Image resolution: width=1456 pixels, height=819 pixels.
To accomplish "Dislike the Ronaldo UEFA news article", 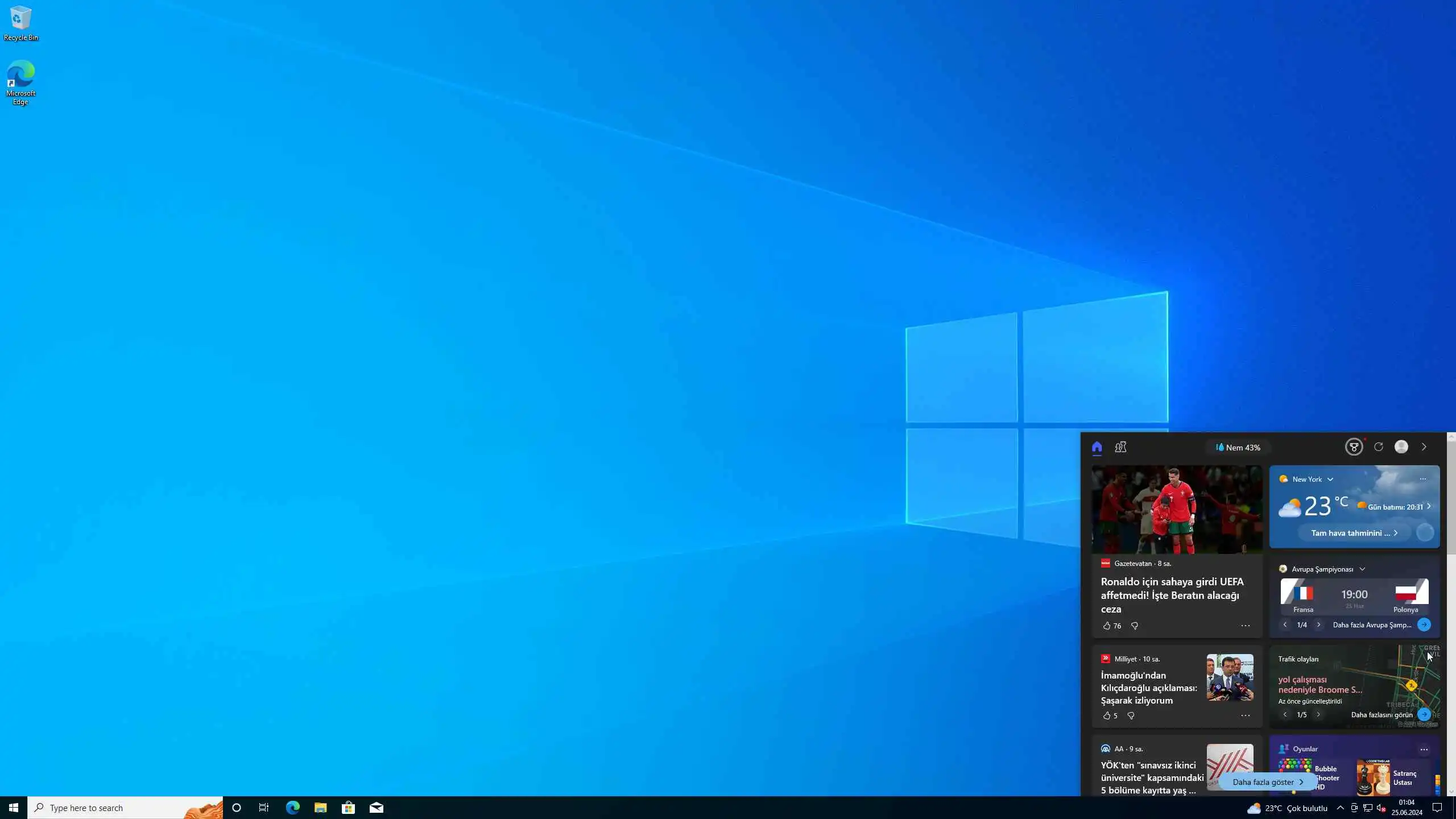I will (1135, 626).
